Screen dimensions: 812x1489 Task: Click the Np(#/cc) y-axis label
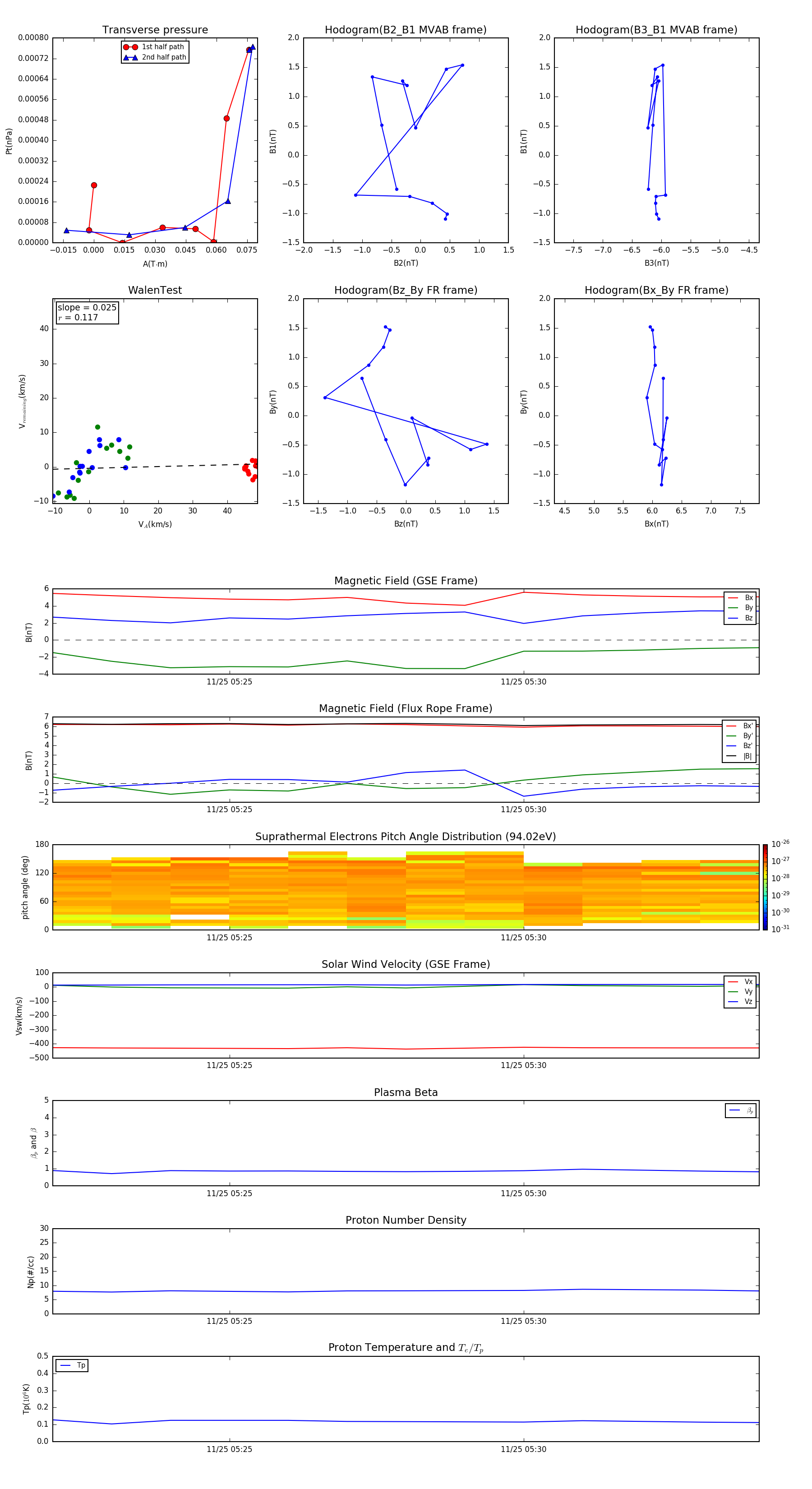31,1272
